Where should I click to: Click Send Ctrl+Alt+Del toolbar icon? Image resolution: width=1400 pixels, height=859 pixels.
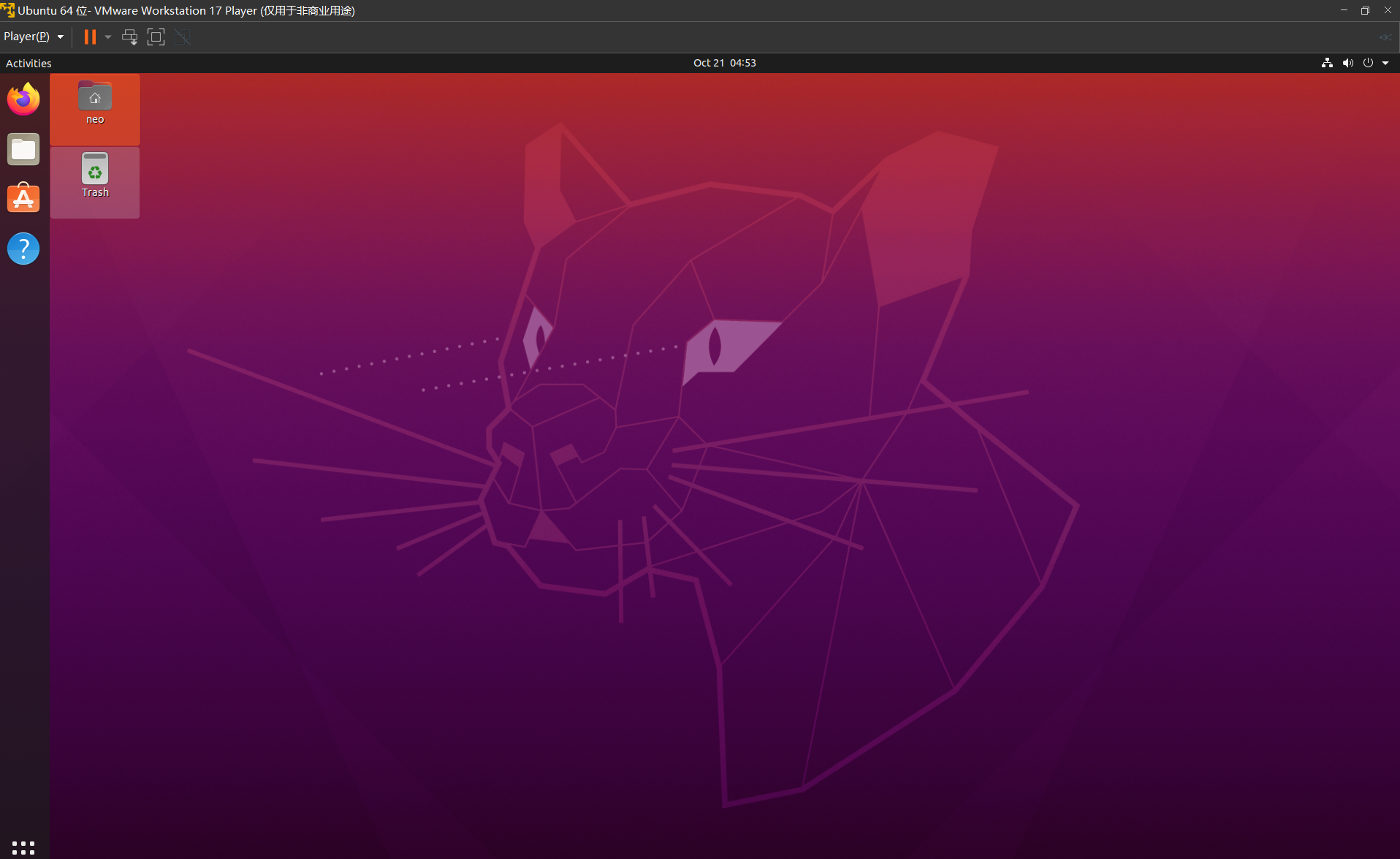point(129,37)
